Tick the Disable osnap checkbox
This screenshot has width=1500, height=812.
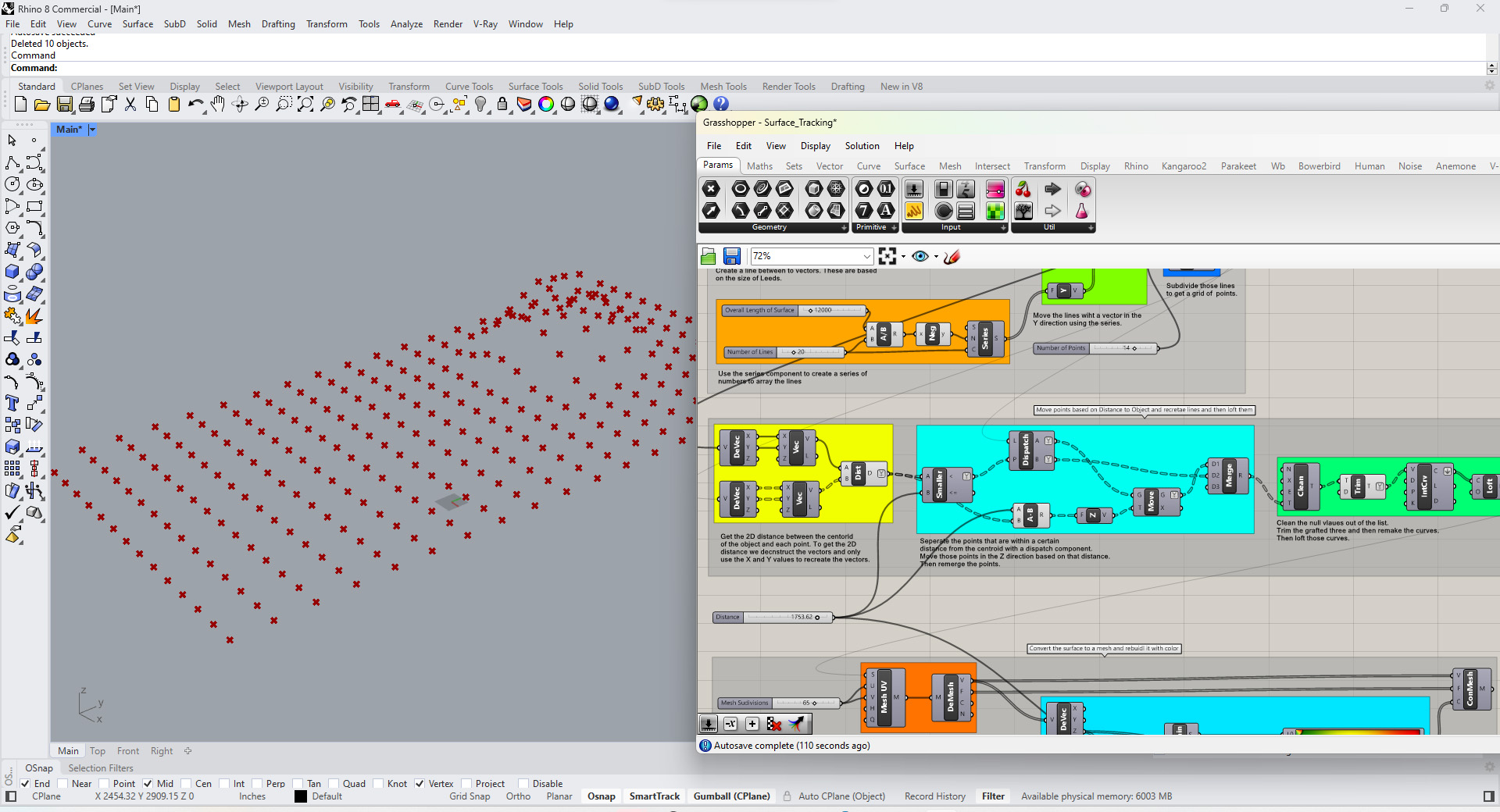(523, 784)
